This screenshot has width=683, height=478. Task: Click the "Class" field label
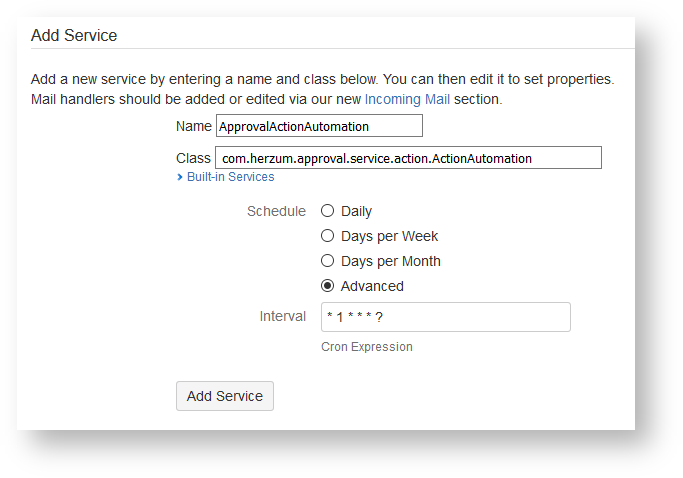193,158
